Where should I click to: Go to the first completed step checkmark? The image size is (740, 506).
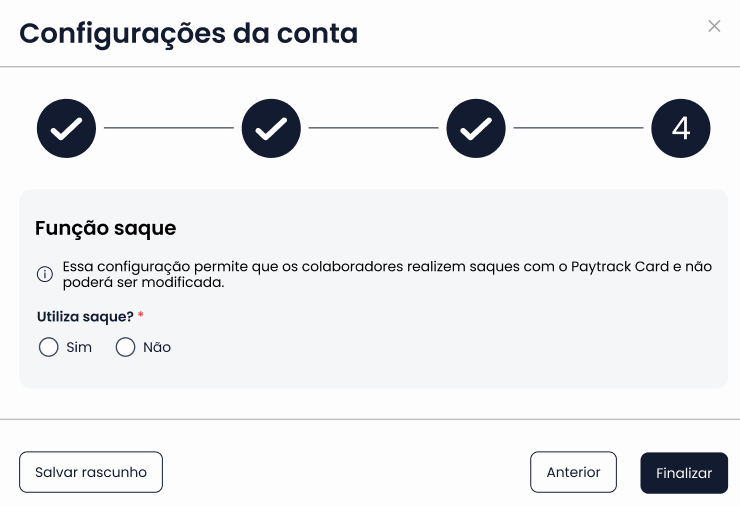pyautogui.click(x=67, y=128)
